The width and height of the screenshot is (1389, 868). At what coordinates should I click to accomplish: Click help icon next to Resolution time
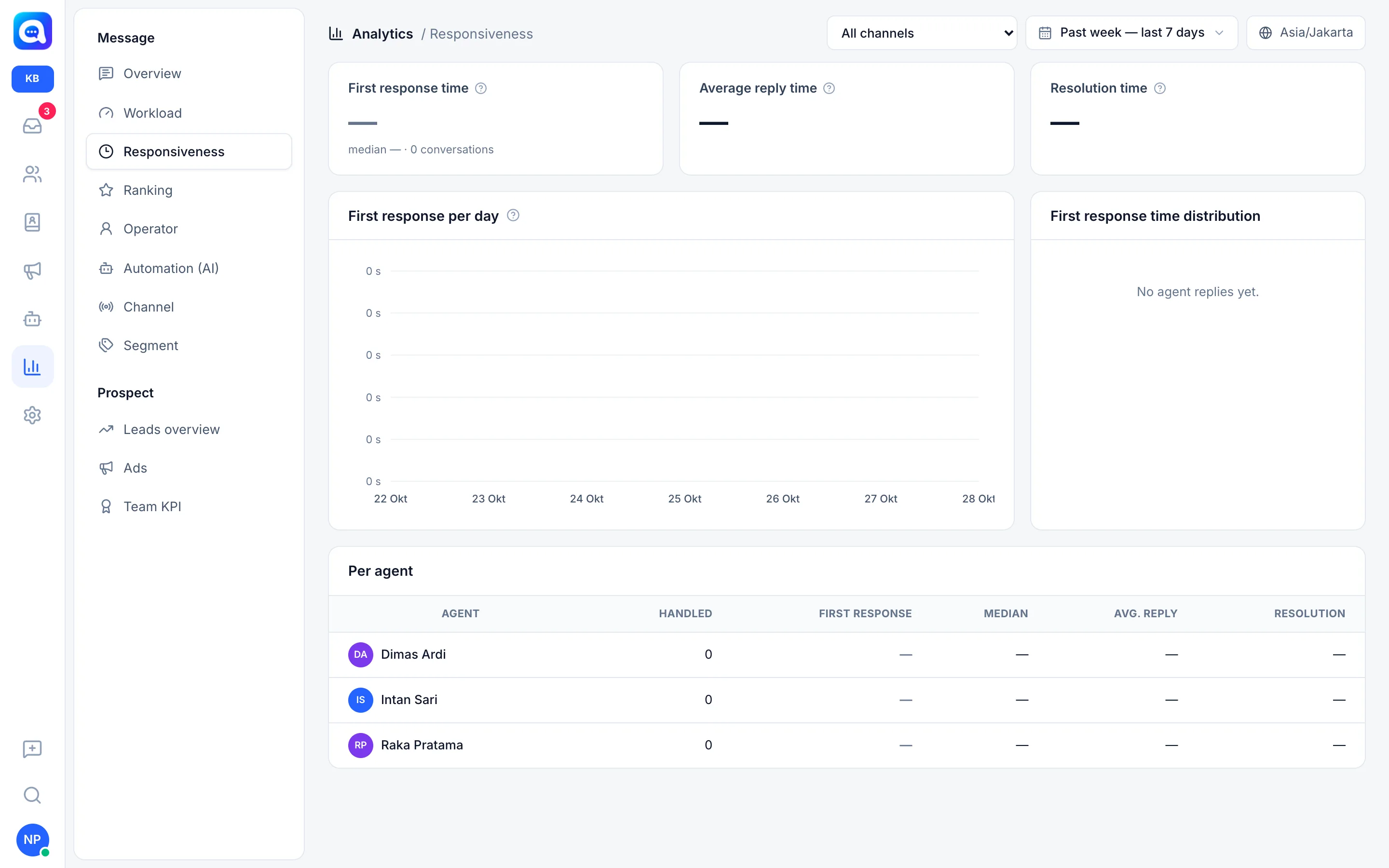click(x=1159, y=88)
